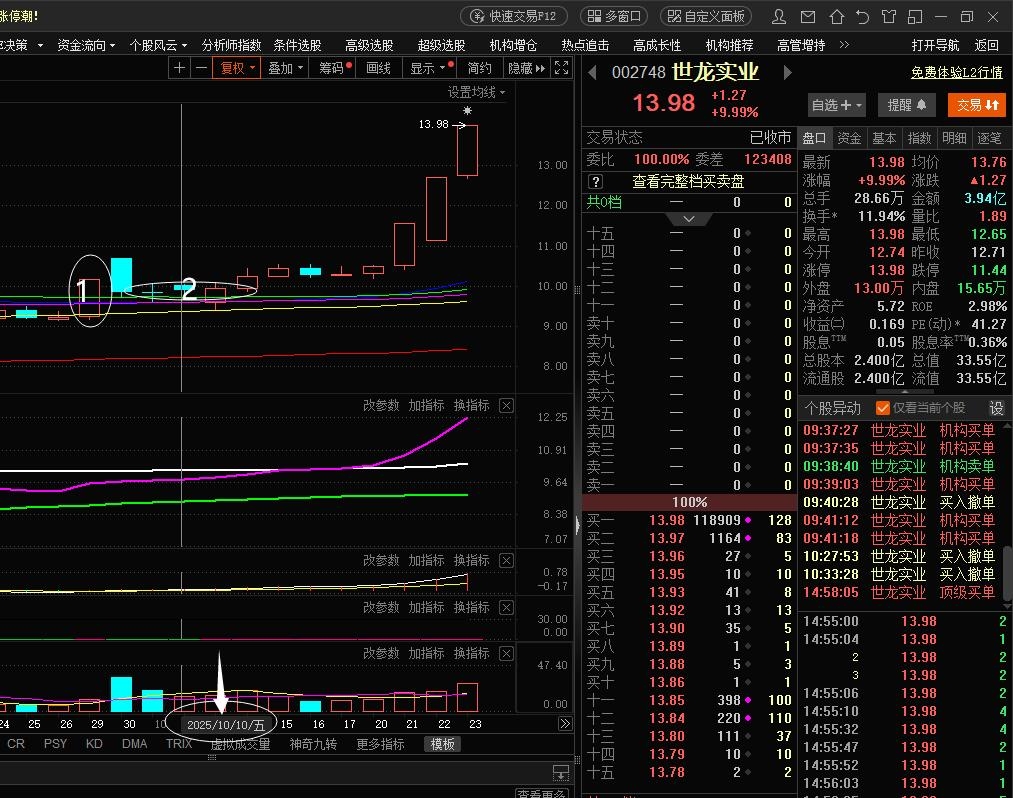Image resolution: width=1013 pixels, height=798 pixels.
Task: Close the volume indicator panel with X
Action: 506,653
